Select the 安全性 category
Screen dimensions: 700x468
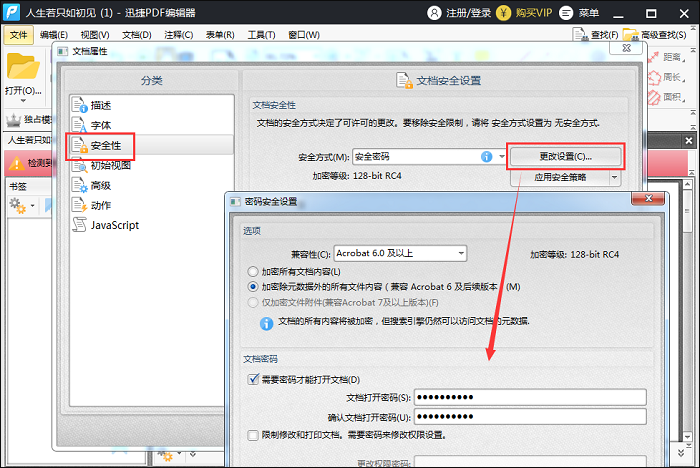(x=151, y=146)
